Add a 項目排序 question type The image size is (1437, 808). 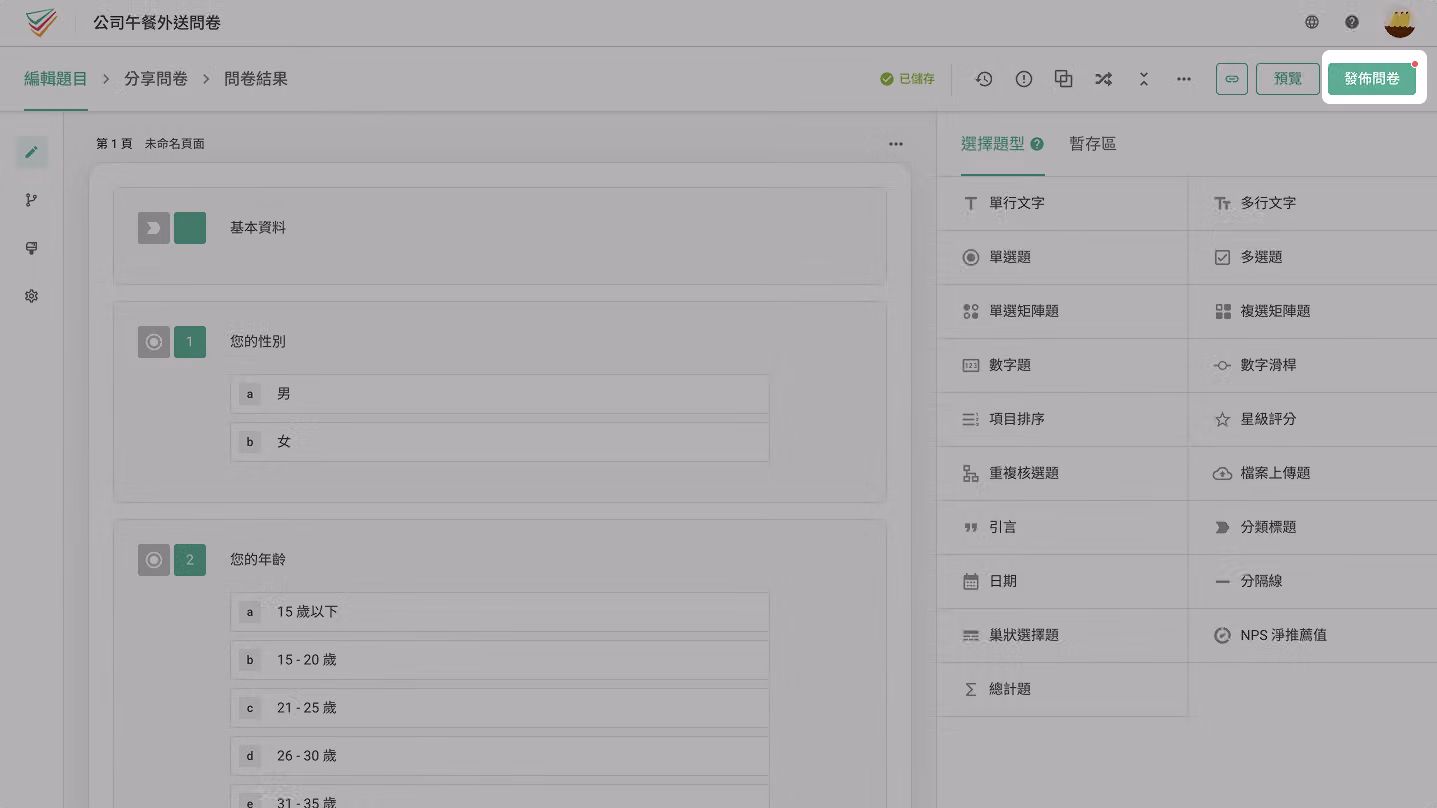[1062, 419]
